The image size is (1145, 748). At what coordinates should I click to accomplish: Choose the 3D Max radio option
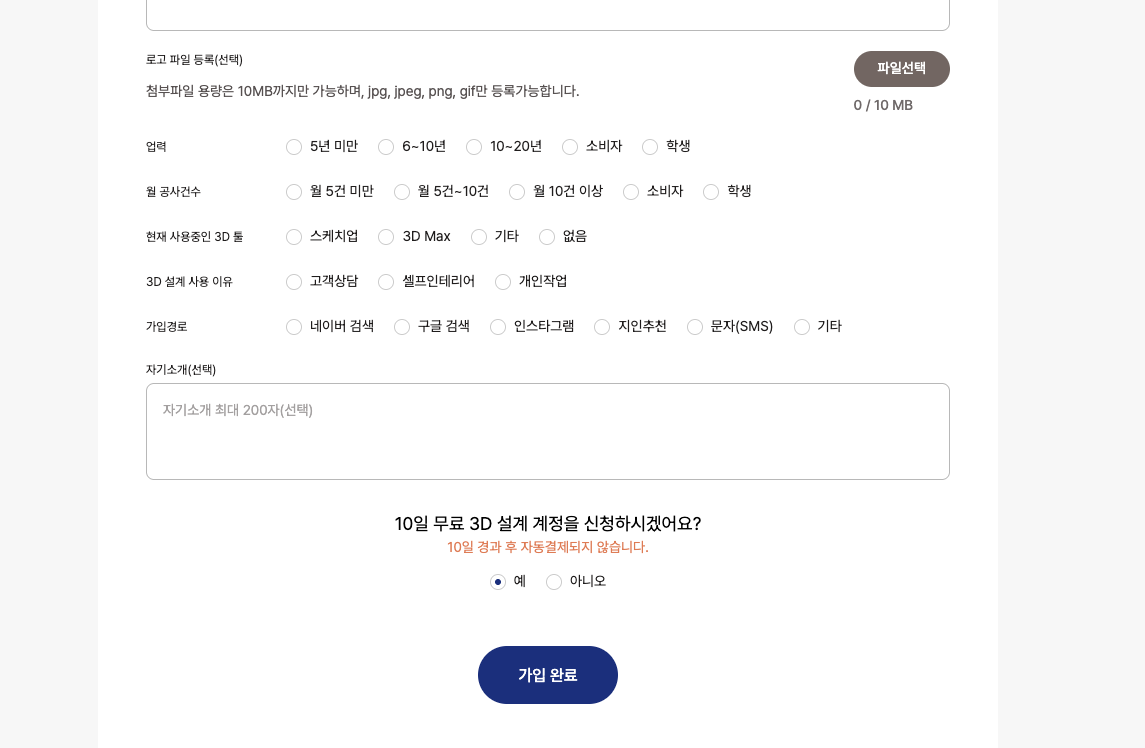point(386,237)
